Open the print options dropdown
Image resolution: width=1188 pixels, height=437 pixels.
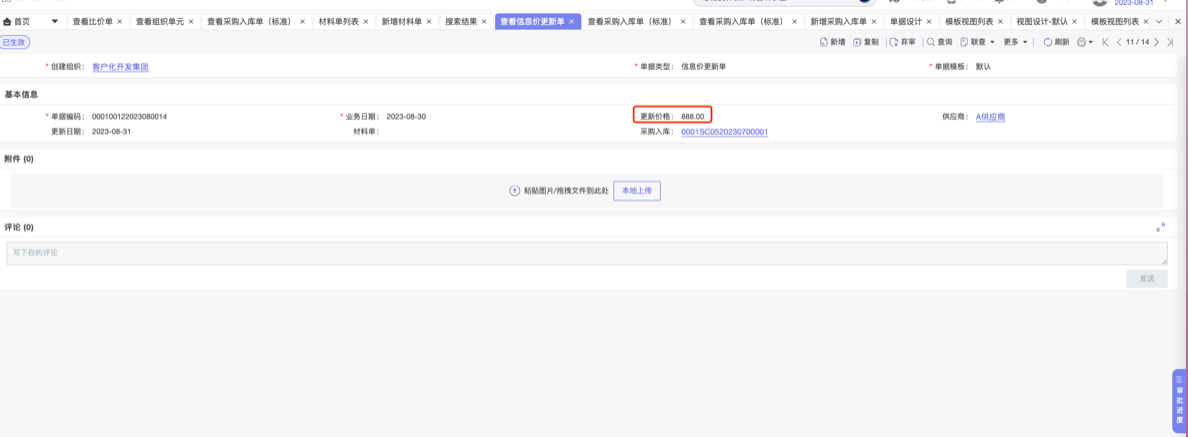[x=1085, y=42]
